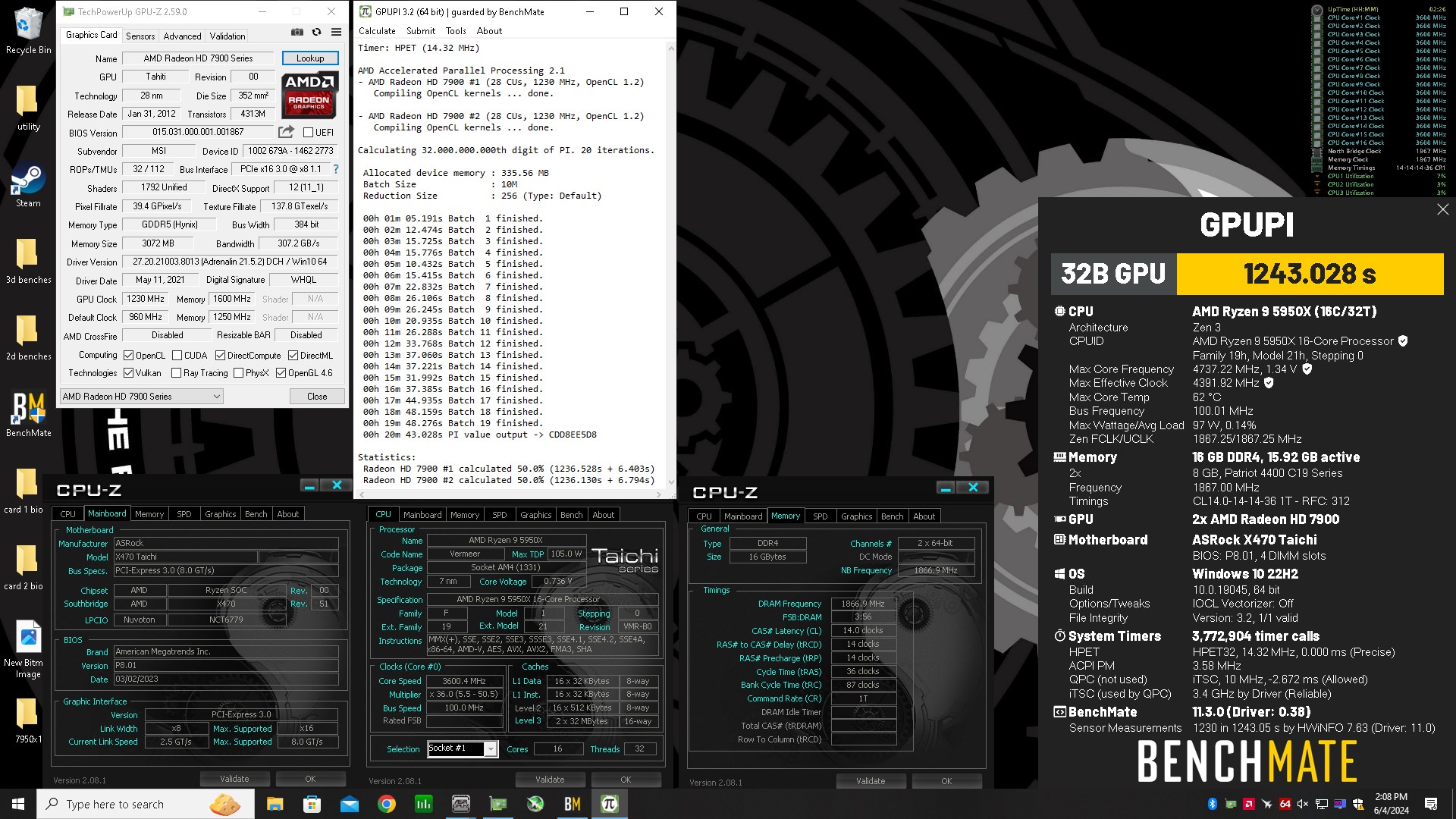This screenshot has width=1456, height=819.
Task: Open the Graphics tab in the middle CPU-Z window
Action: point(535,514)
